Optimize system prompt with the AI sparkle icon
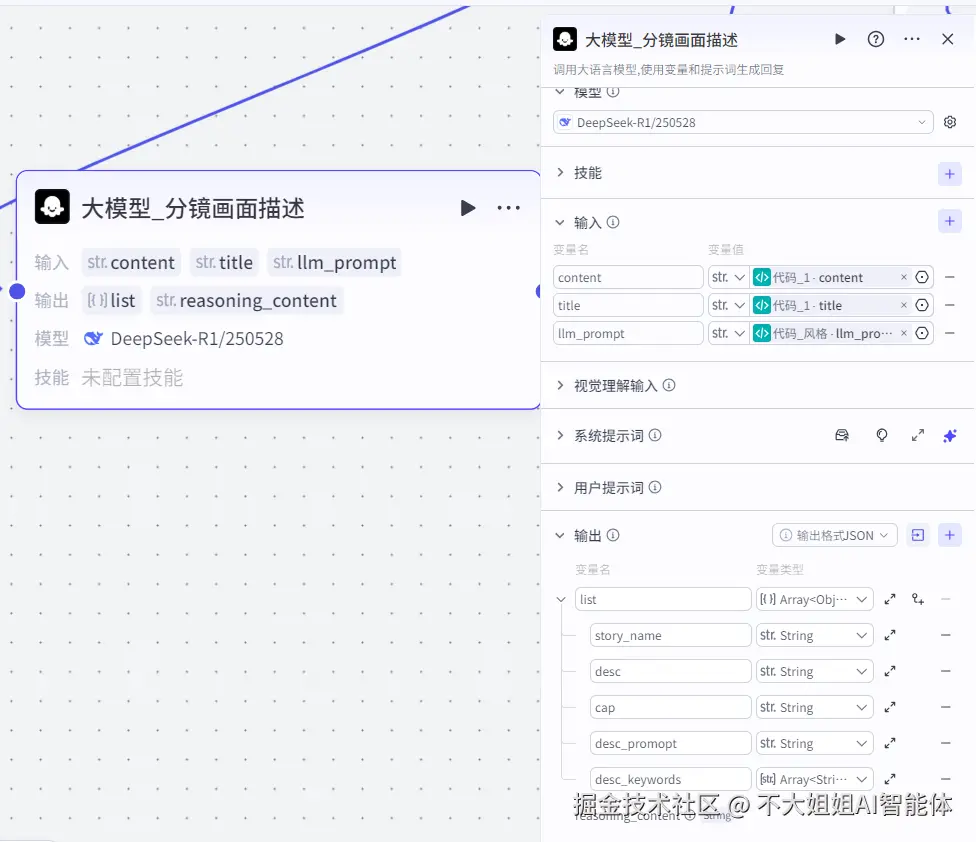 (x=949, y=435)
